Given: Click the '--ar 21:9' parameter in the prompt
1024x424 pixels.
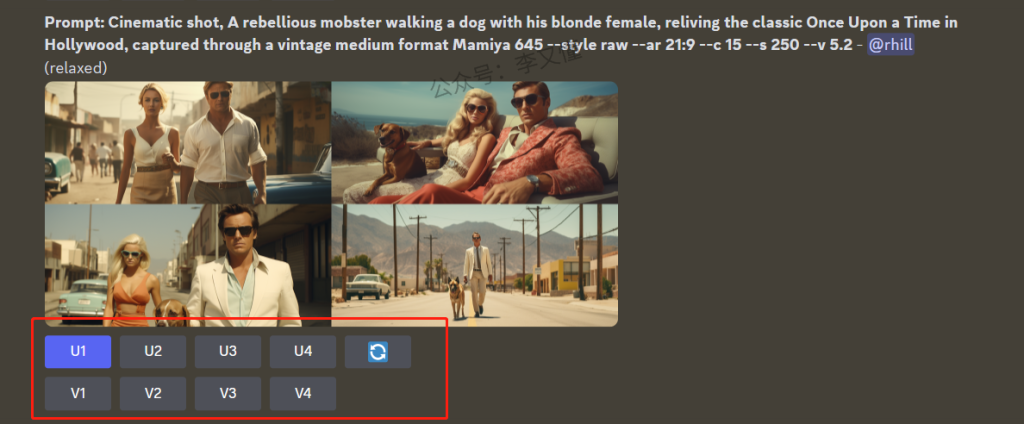Looking at the screenshot, I should [661, 46].
